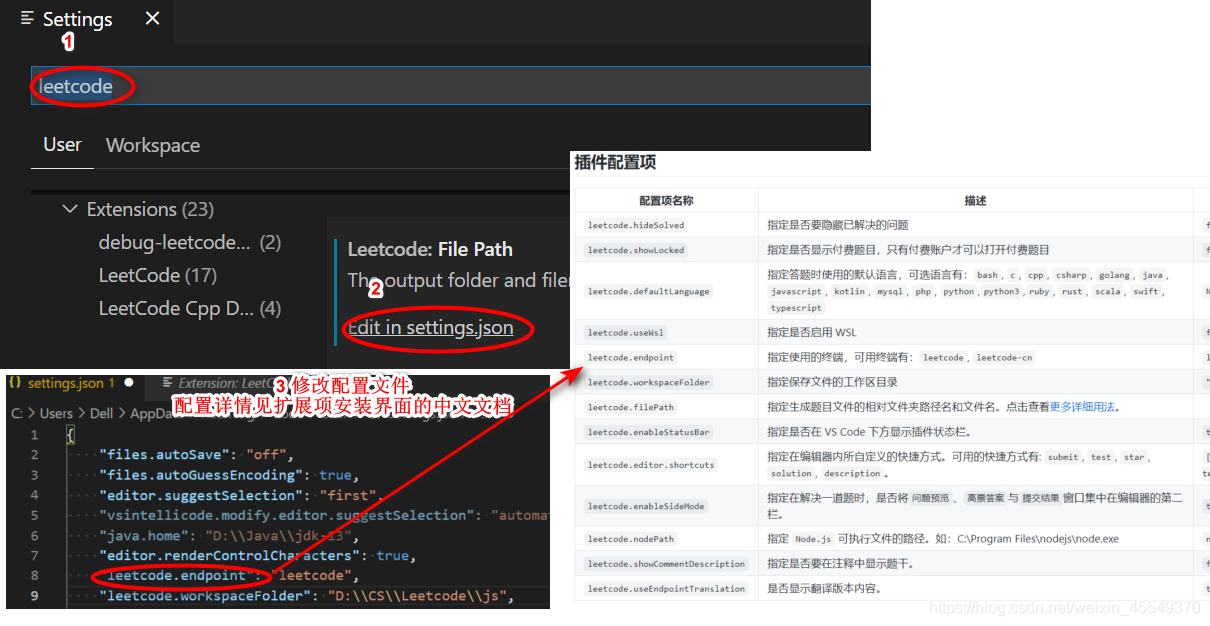Open the 更多详细用法 link
The height and width of the screenshot is (626, 1210).
1082,407
